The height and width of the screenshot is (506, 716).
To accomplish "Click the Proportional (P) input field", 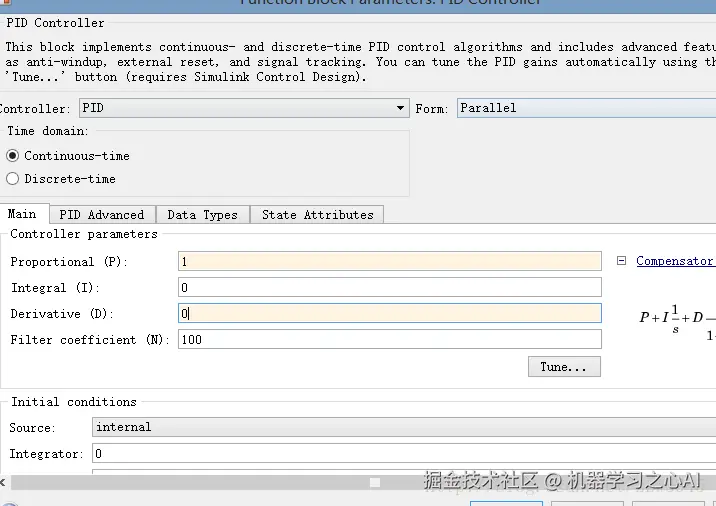I will [x=390, y=261].
